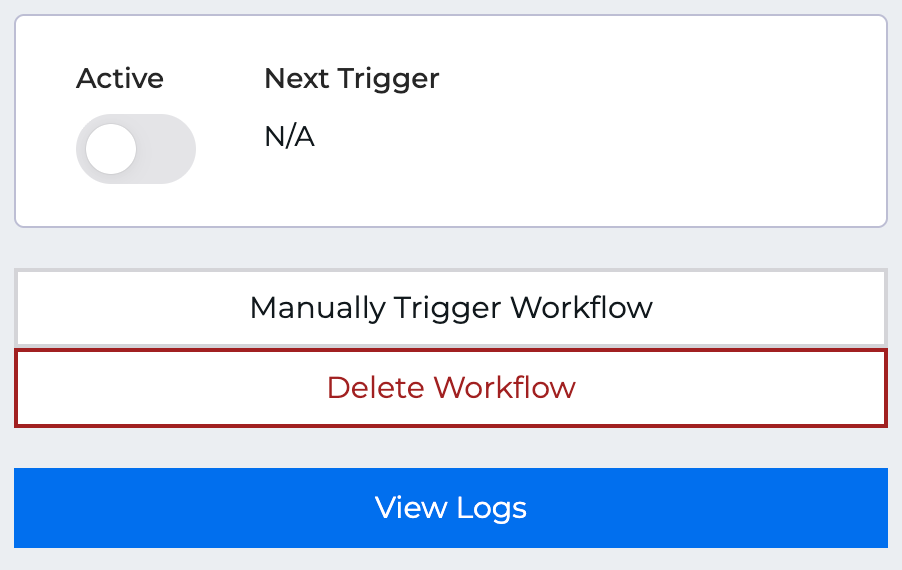Click the red "Delete Workflow" text
The height and width of the screenshot is (570, 902).
pyautogui.click(x=451, y=388)
